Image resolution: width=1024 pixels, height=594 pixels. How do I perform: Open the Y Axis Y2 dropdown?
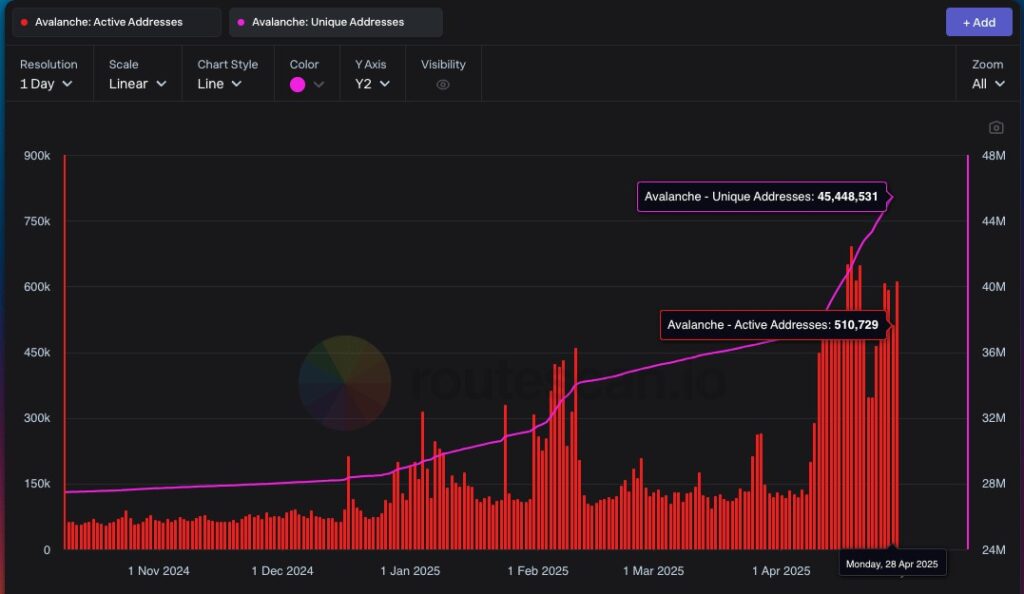pos(372,84)
